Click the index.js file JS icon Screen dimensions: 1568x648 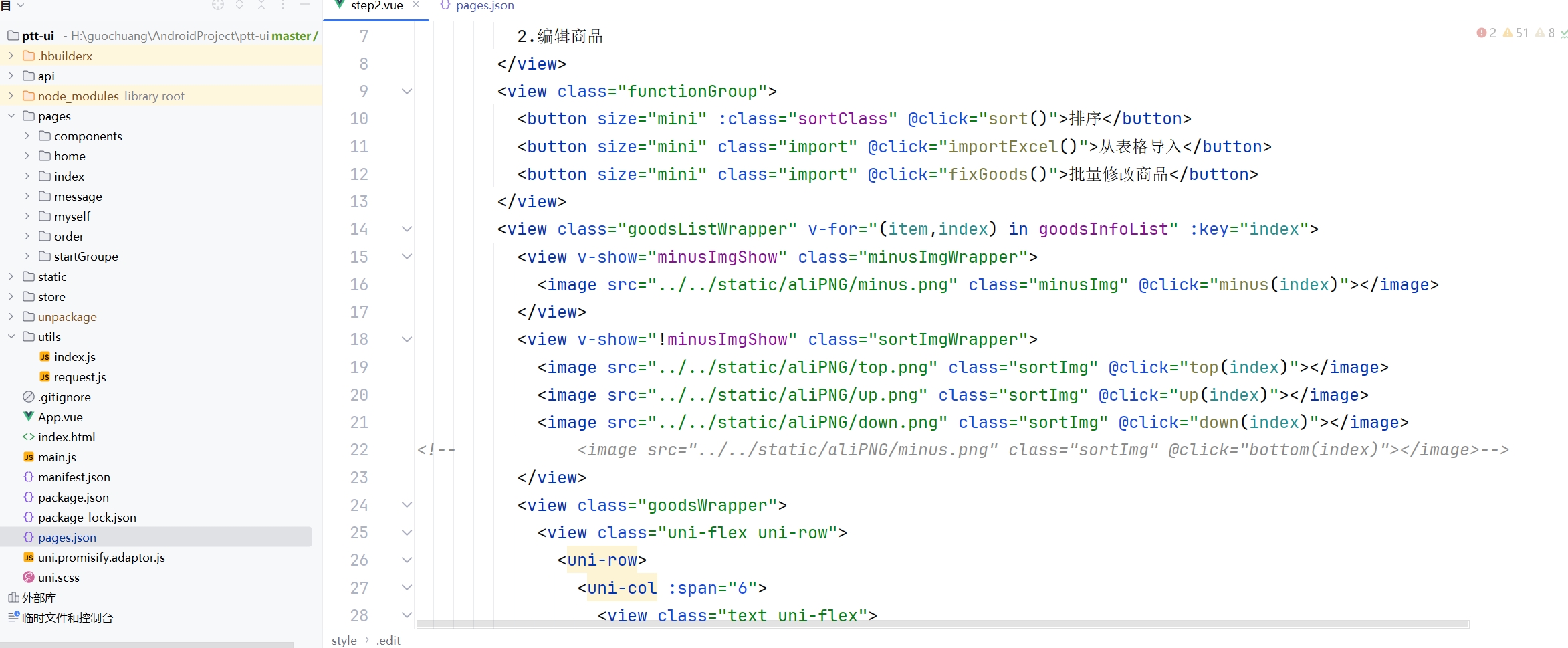tap(45, 356)
